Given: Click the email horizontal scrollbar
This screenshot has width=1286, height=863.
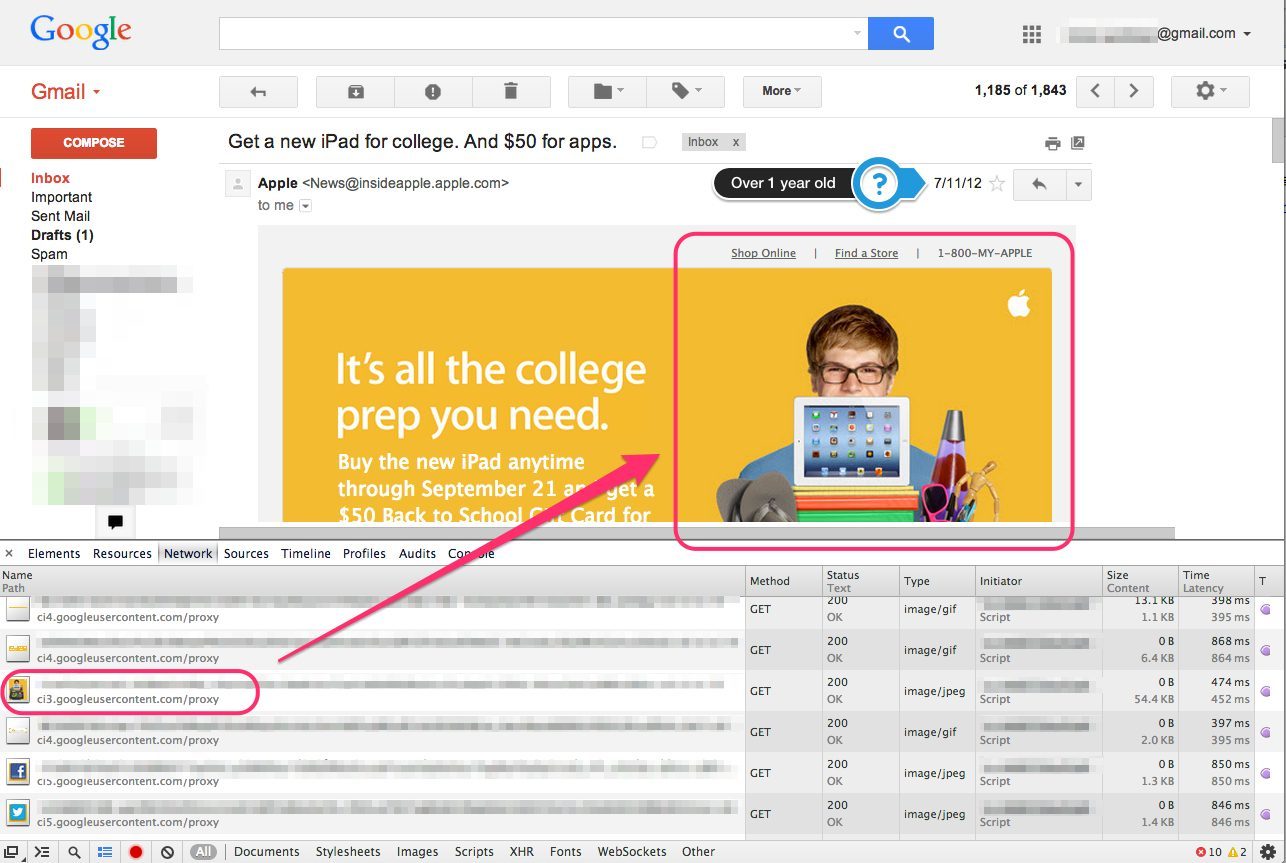Looking at the screenshot, I should [x=696, y=533].
